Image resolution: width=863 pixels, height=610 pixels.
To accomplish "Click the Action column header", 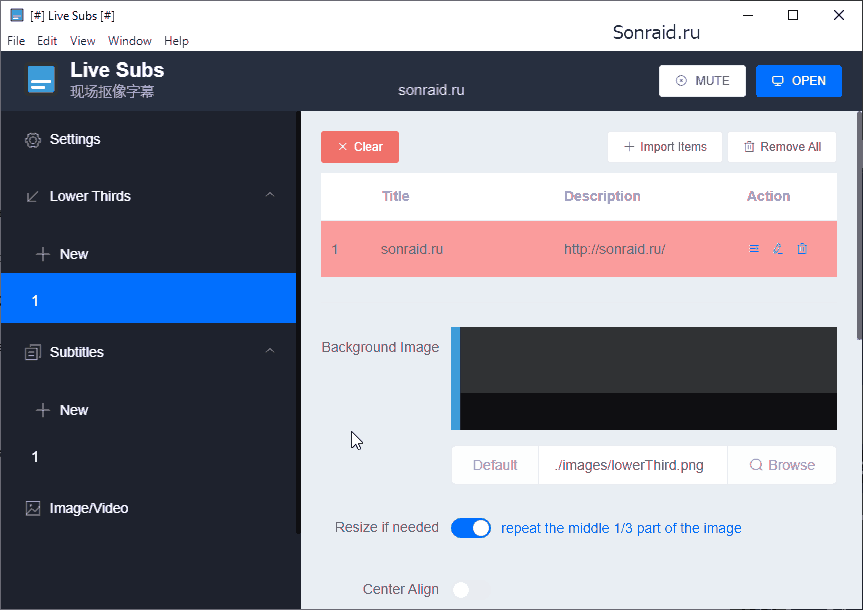I will 768,197.
